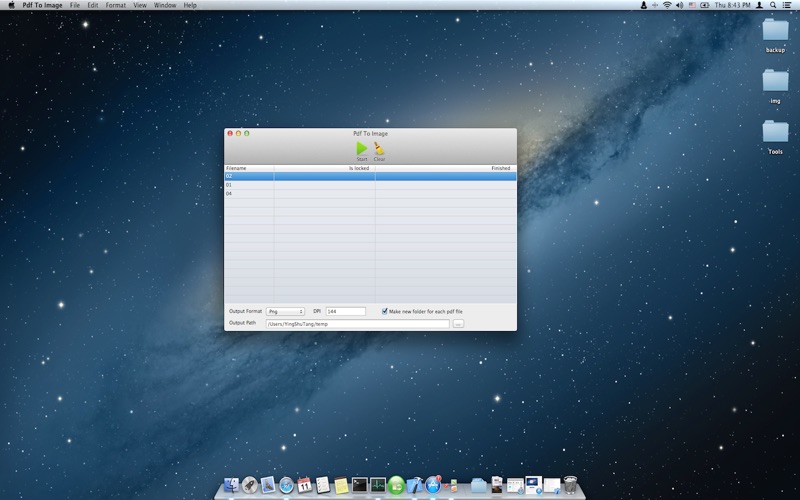Open the App Store dock icon

click(433, 485)
